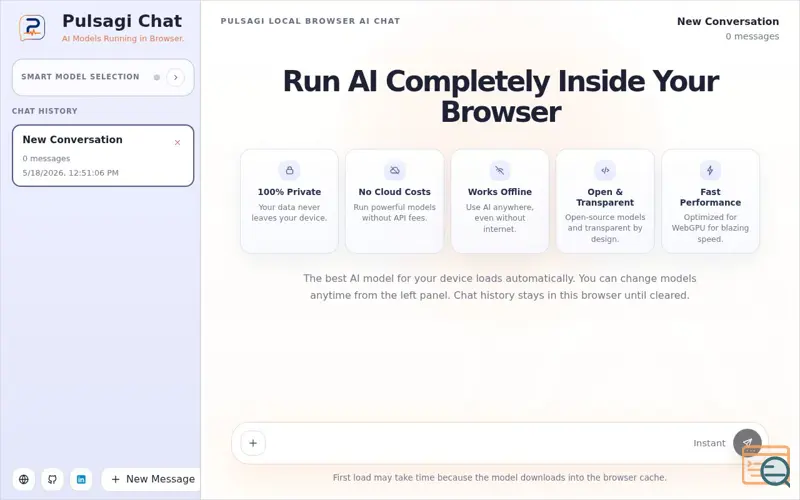Open the Instant mode selector
Screen dimensions: 800x500
pos(709,443)
